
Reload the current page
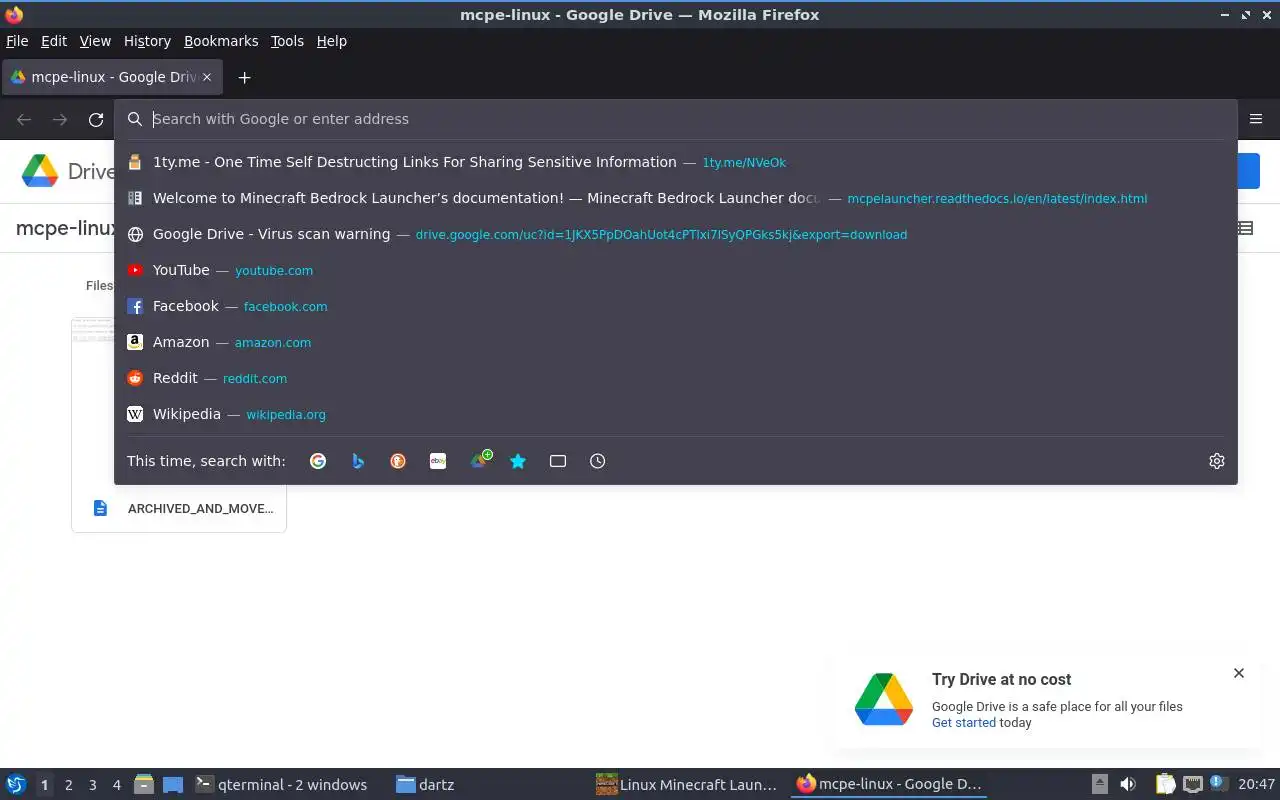click(96, 119)
